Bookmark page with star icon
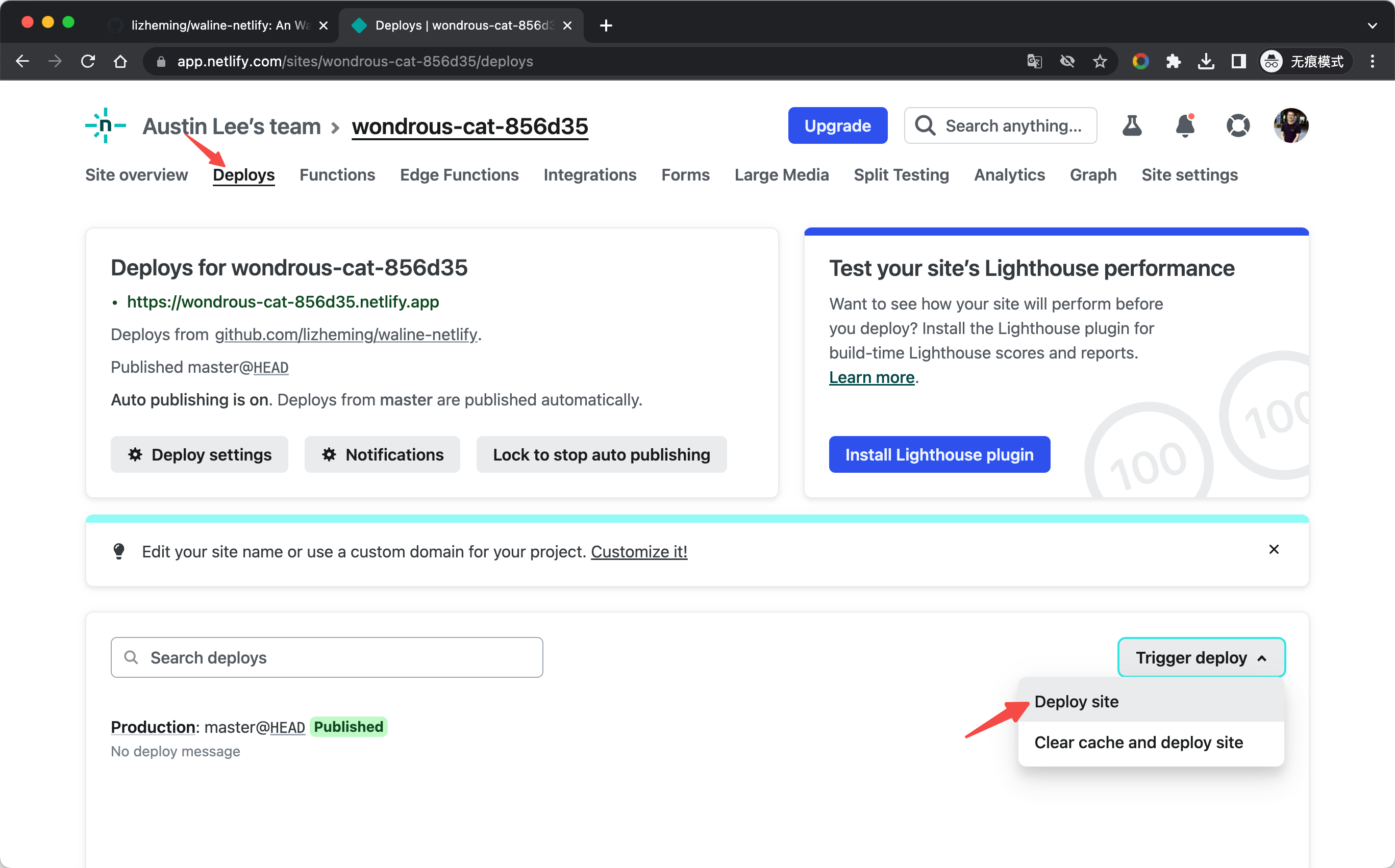1395x868 pixels. click(x=1099, y=61)
